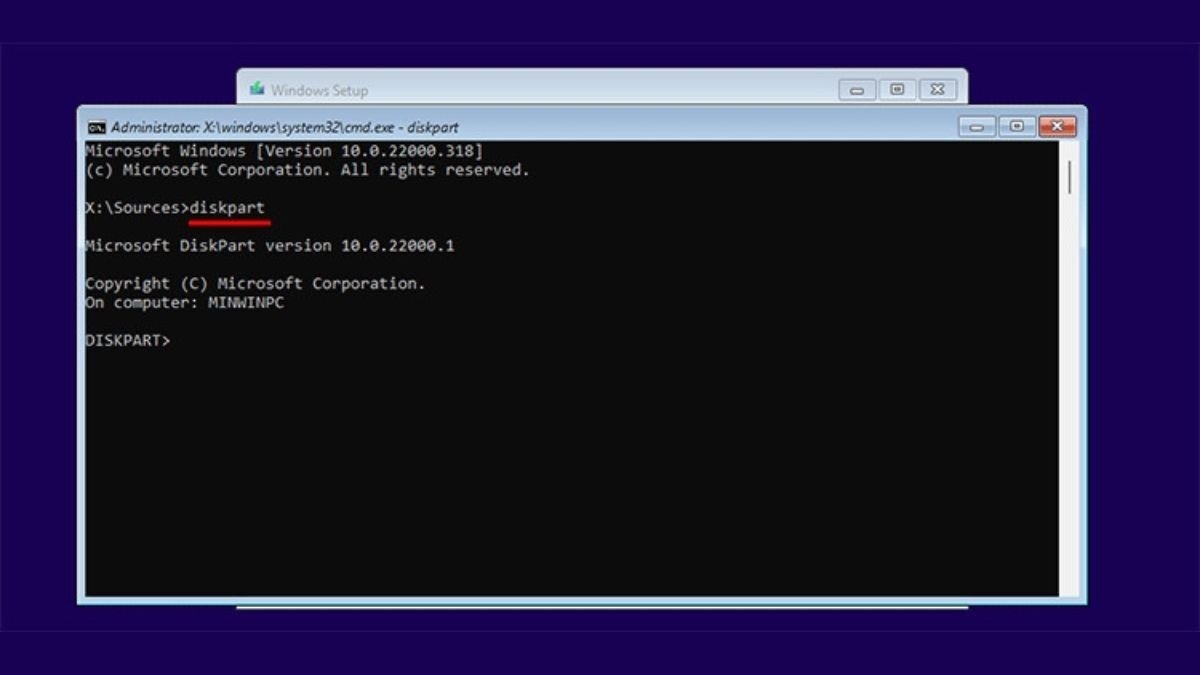Click the X:\Sources prompt path
The height and width of the screenshot is (675, 1200).
(x=134, y=208)
